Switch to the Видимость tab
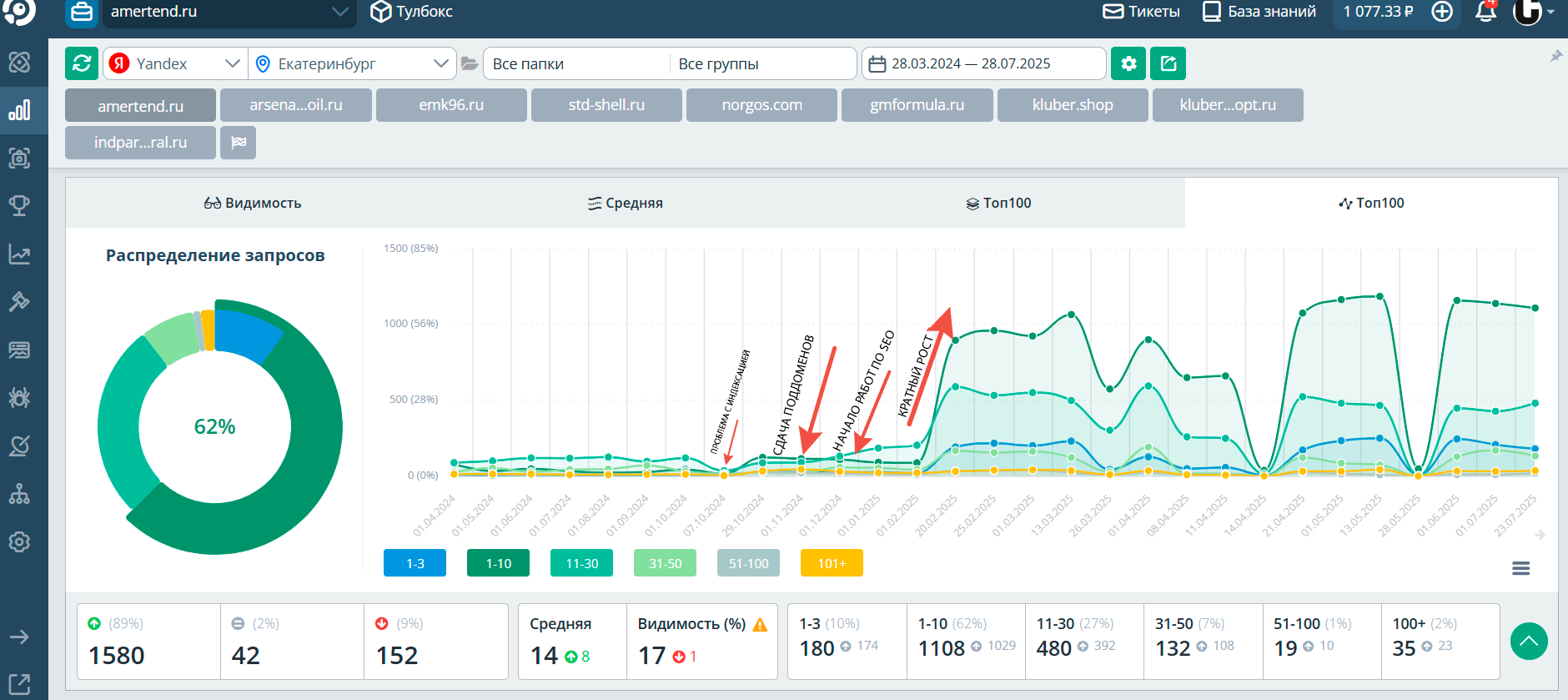Screen dimensions: 1568x700 tap(253, 203)
